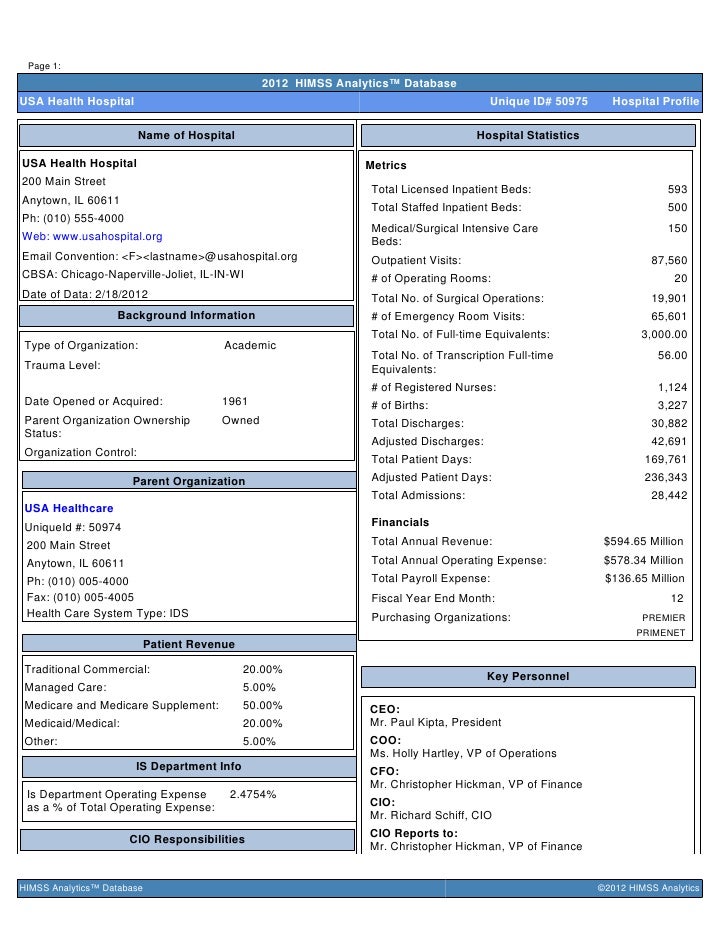Select Medicare and Medicare Supplement '50.00%'
Viewport: 728px width, 942px height.
click(262, 705)
